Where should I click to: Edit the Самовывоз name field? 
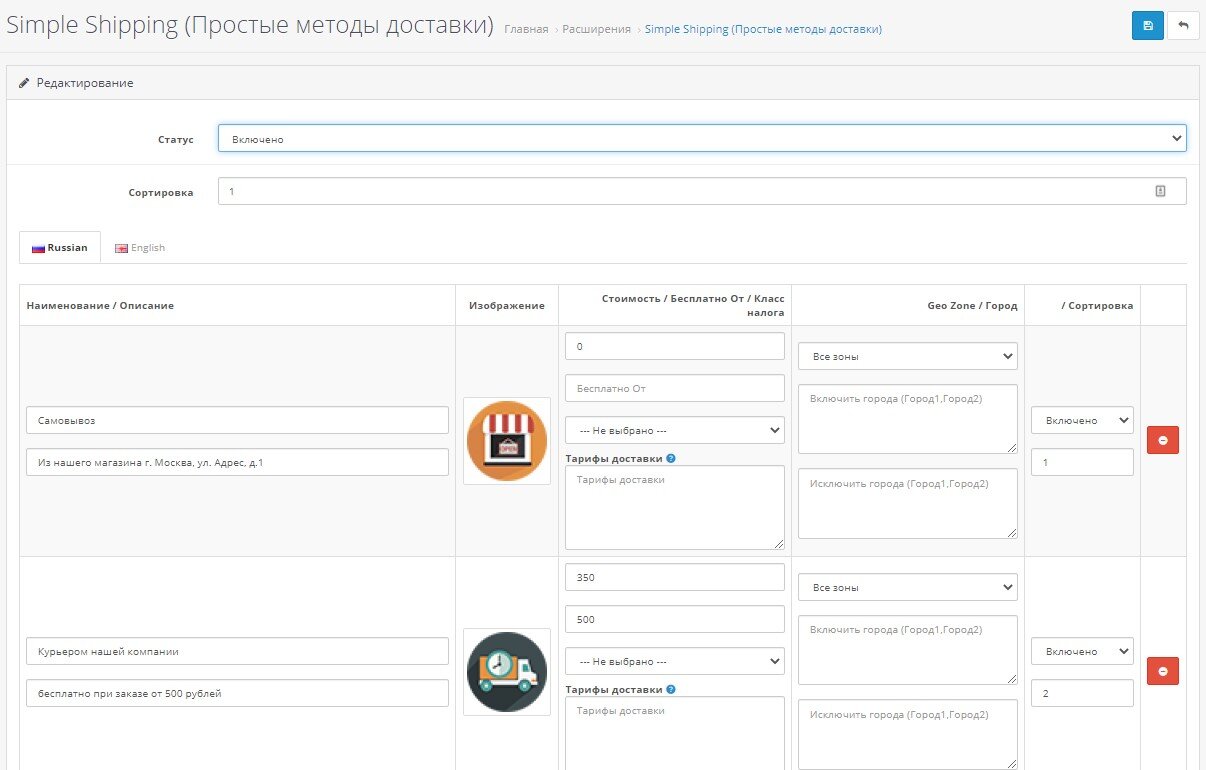[237, 420]
